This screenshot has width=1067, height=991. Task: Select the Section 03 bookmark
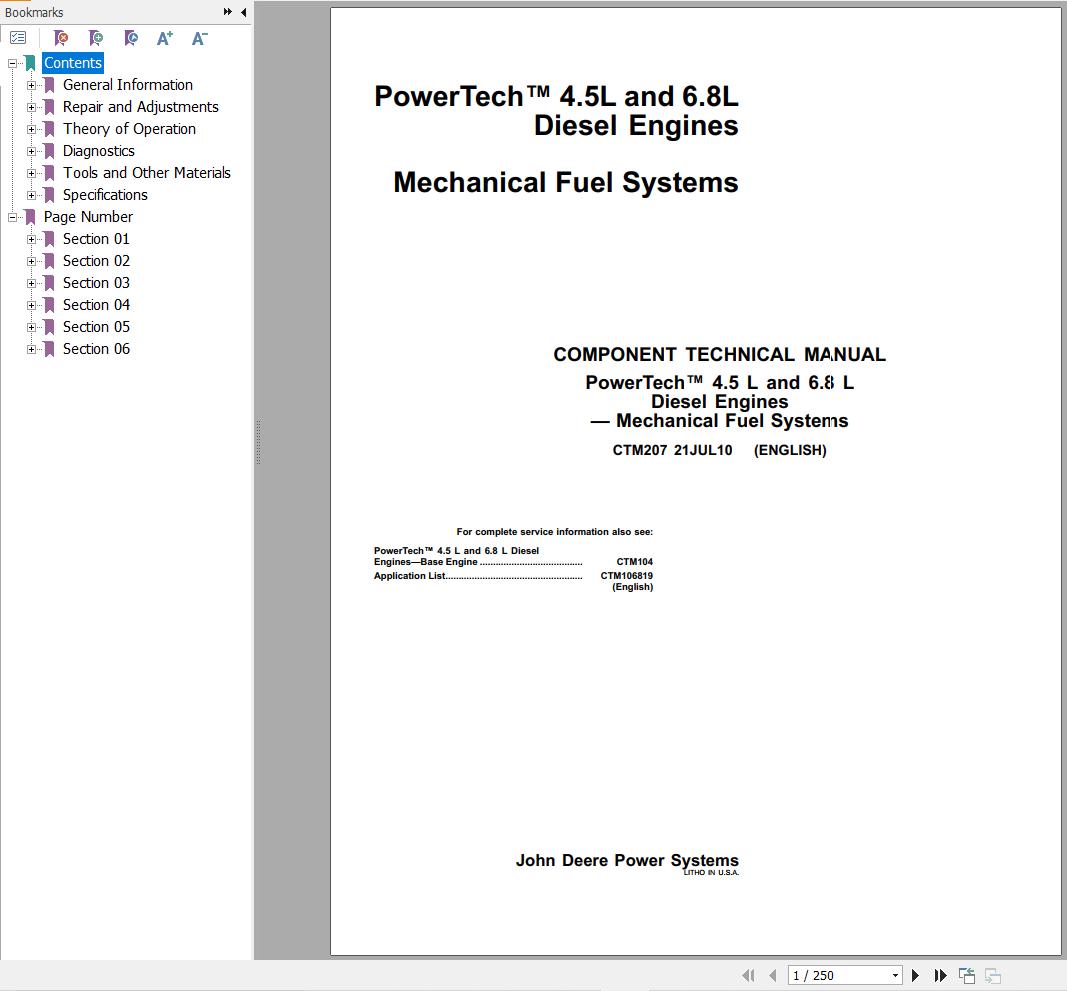coord(96,283)
